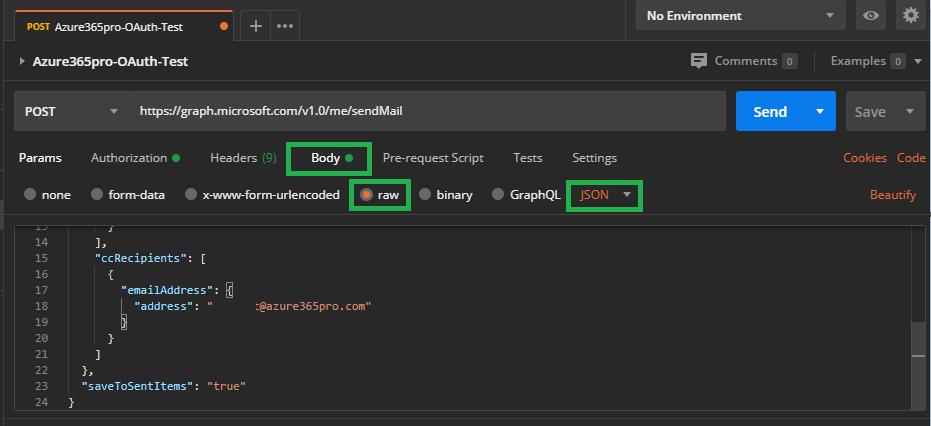The height and width of the screenshot is (426, 931).
Task: Click line number 24 in the gutter
Action: coord(41,402)
